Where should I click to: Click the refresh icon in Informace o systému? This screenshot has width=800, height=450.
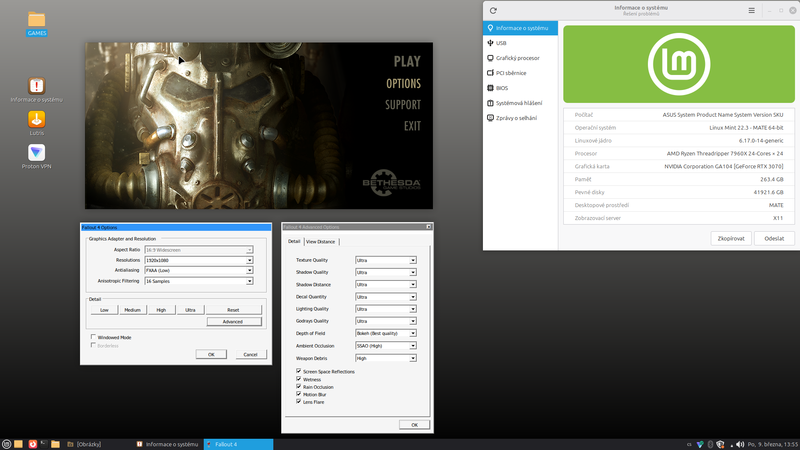click(x=493, y=10)
